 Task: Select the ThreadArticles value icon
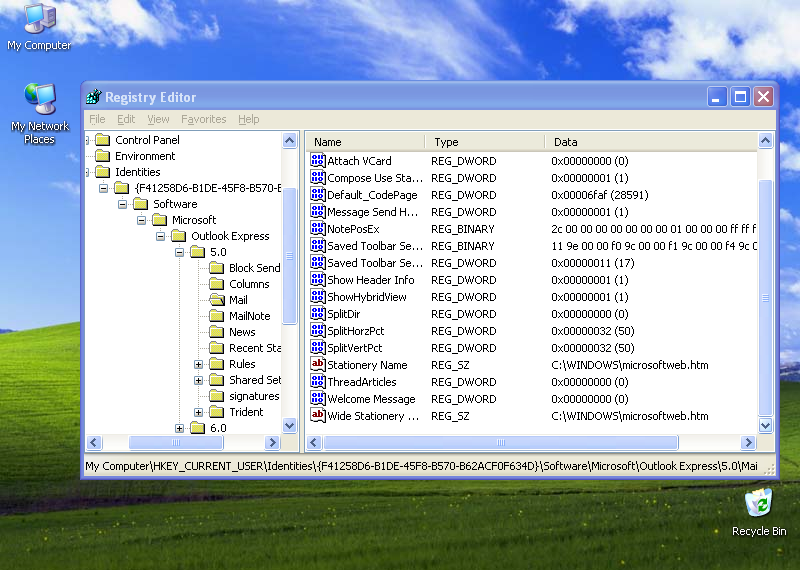pyautogui.click(x=317, y=381)
